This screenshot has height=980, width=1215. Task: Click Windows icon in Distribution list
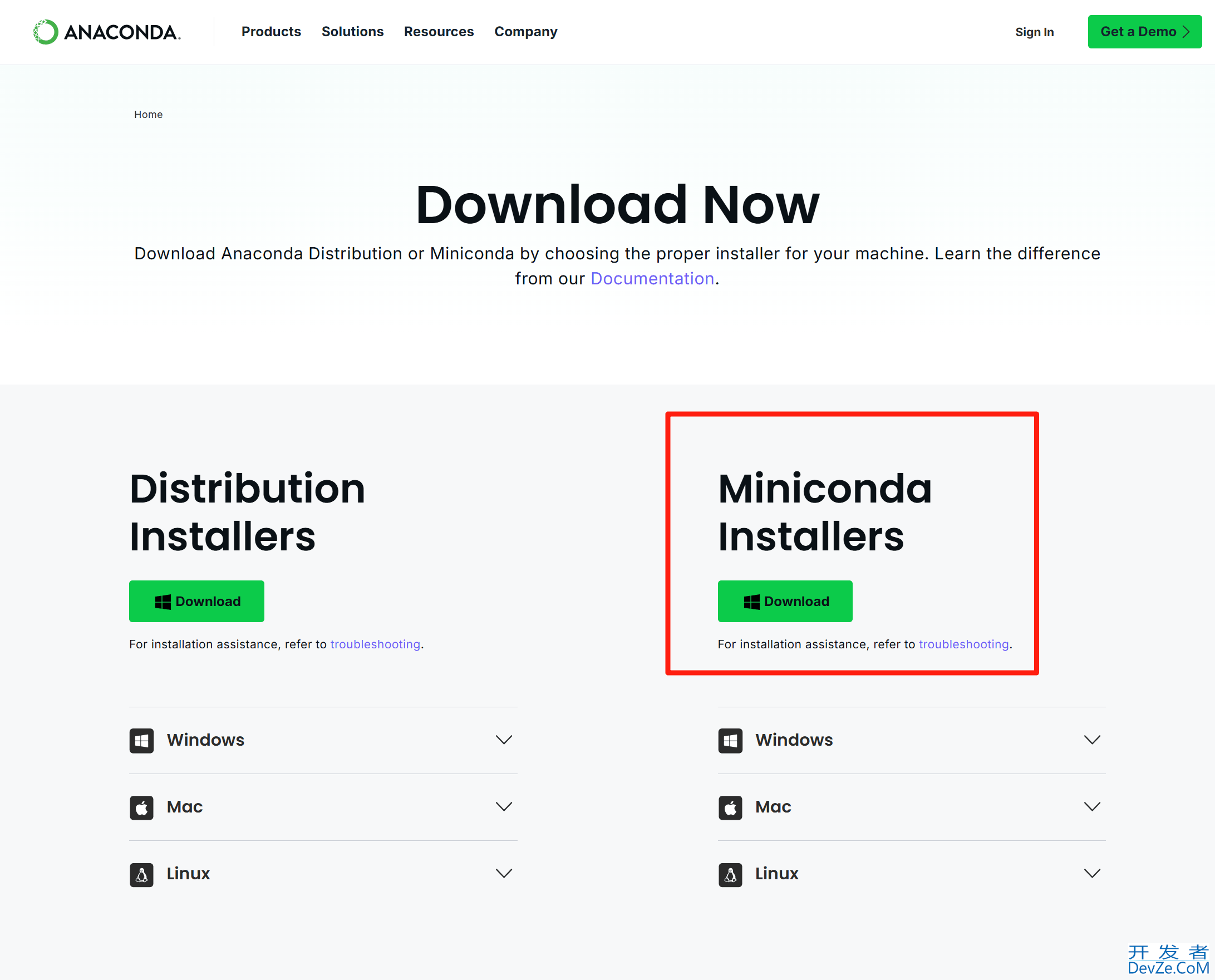[x=142, y=741]
